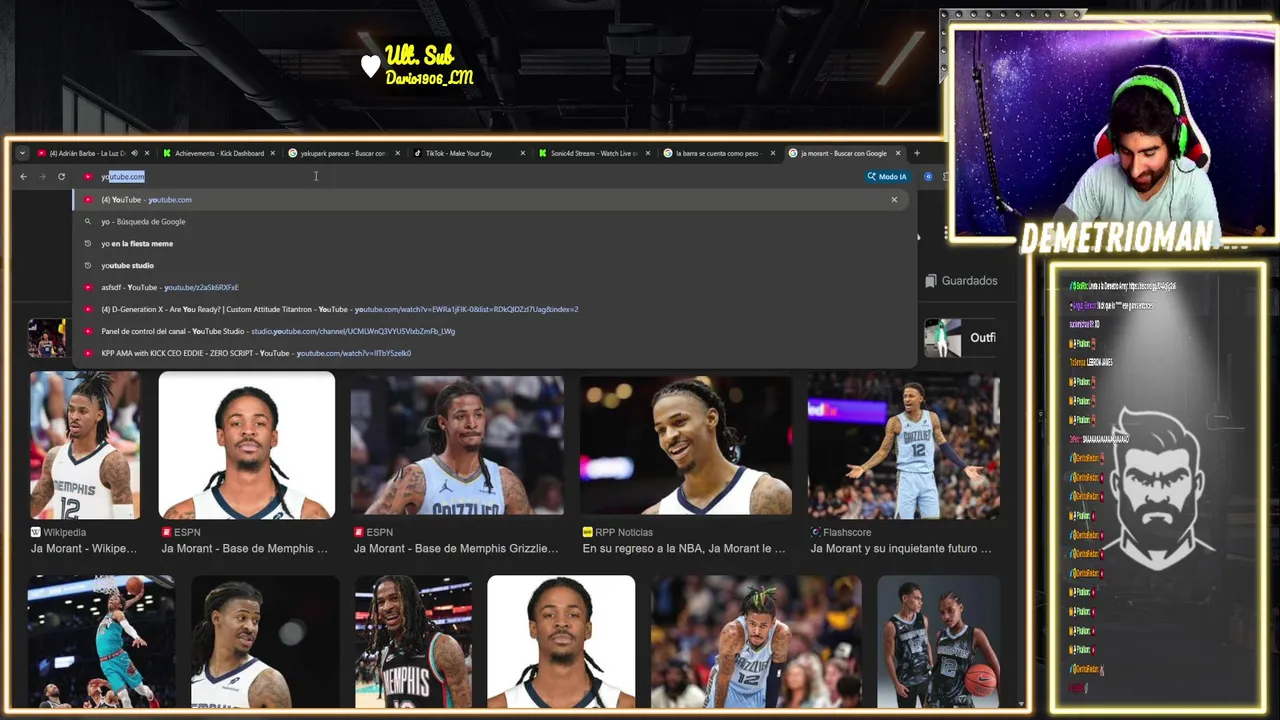Close the la barra se cuenta tab

coord(772,153)
